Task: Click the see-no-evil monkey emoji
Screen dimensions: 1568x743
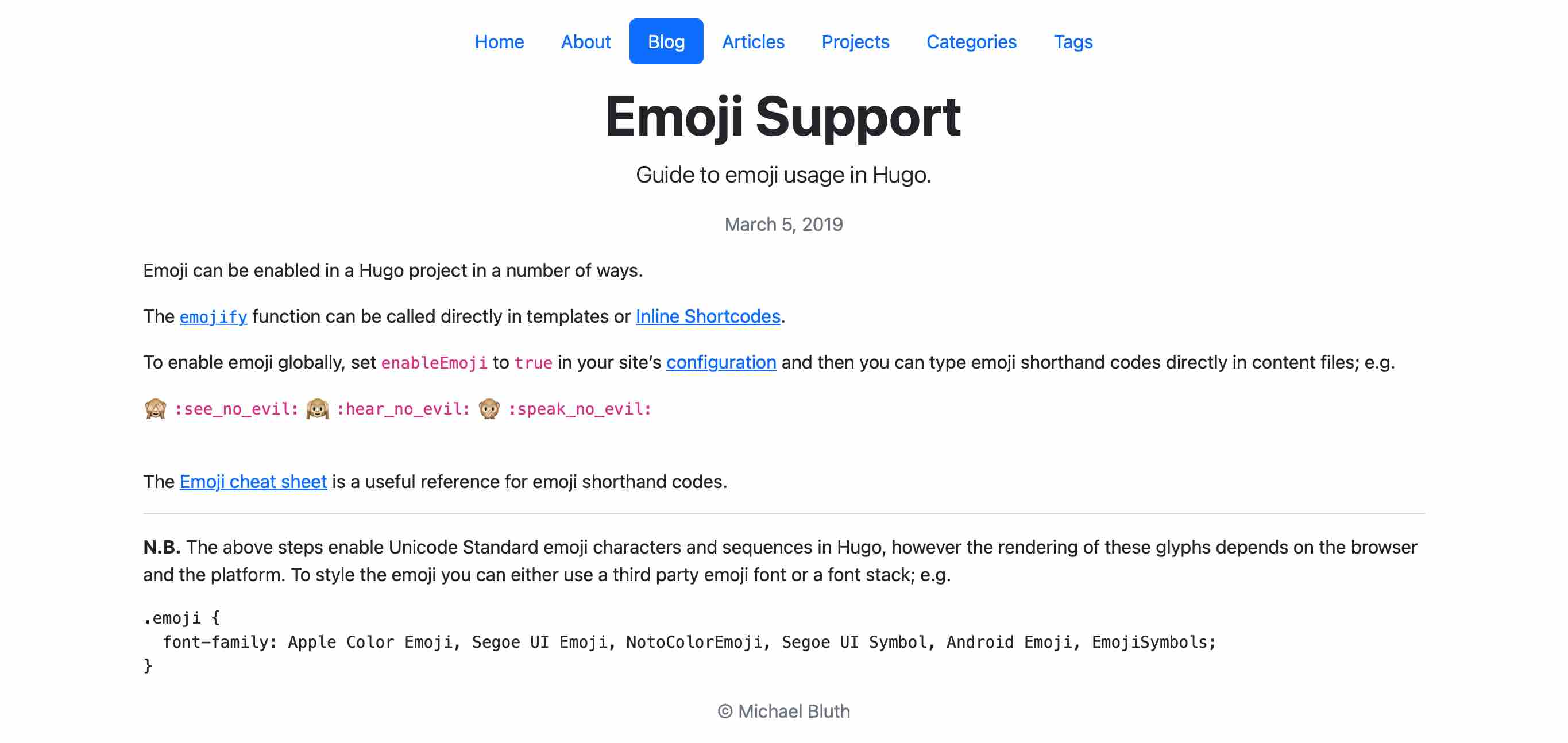Action: [x=155, y=409]
